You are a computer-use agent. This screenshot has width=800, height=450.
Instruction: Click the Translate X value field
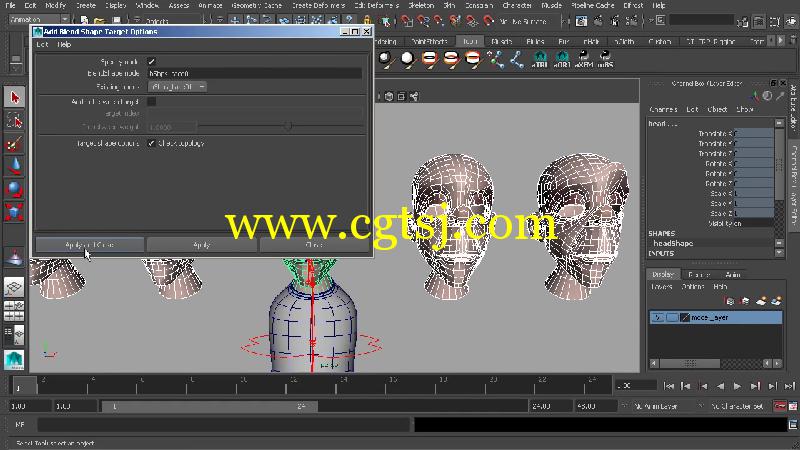click(754, 133)
